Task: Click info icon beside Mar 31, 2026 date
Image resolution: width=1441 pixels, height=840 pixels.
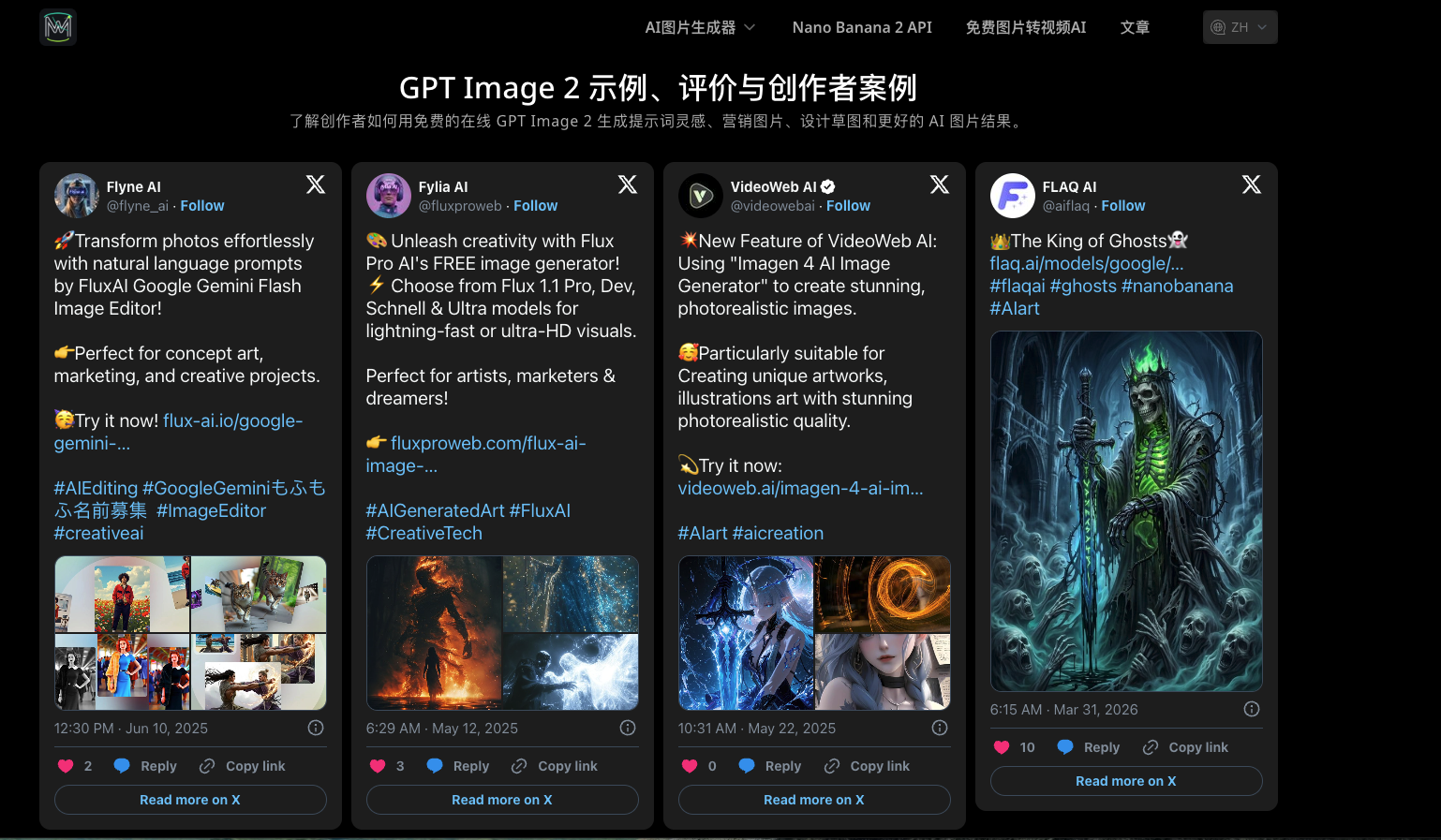Action: 1252,709
